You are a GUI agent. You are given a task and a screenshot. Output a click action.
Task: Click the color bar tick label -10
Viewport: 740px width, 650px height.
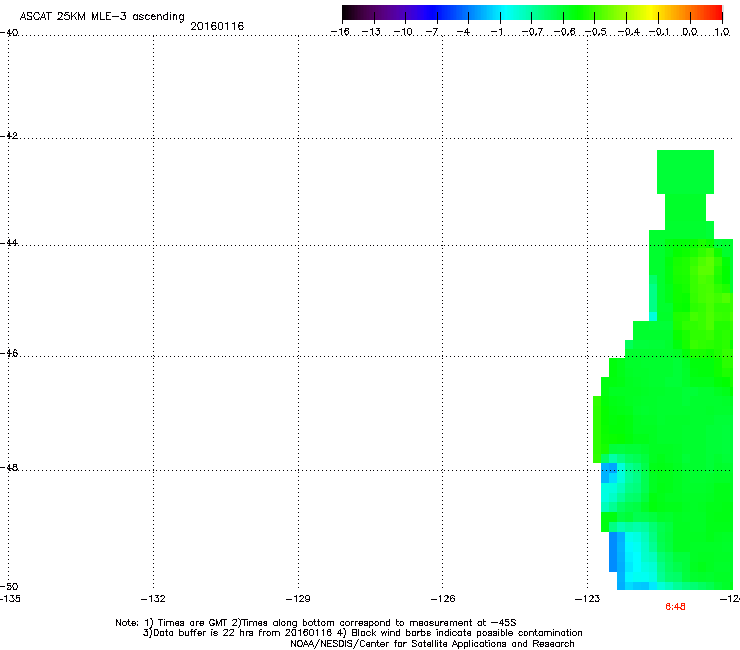403,32
